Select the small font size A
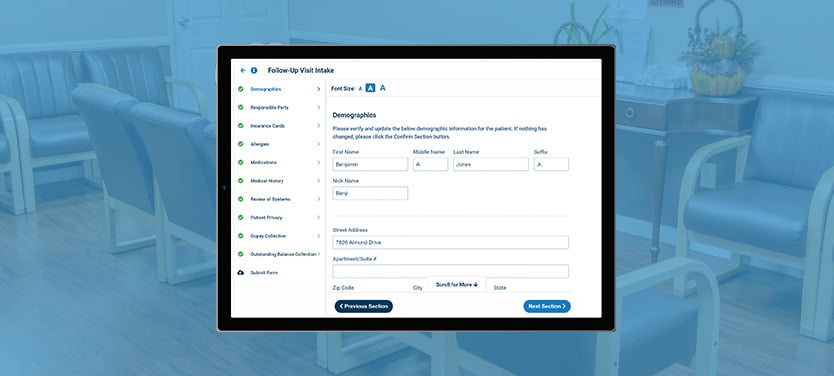834x376 pixels. 360,89
